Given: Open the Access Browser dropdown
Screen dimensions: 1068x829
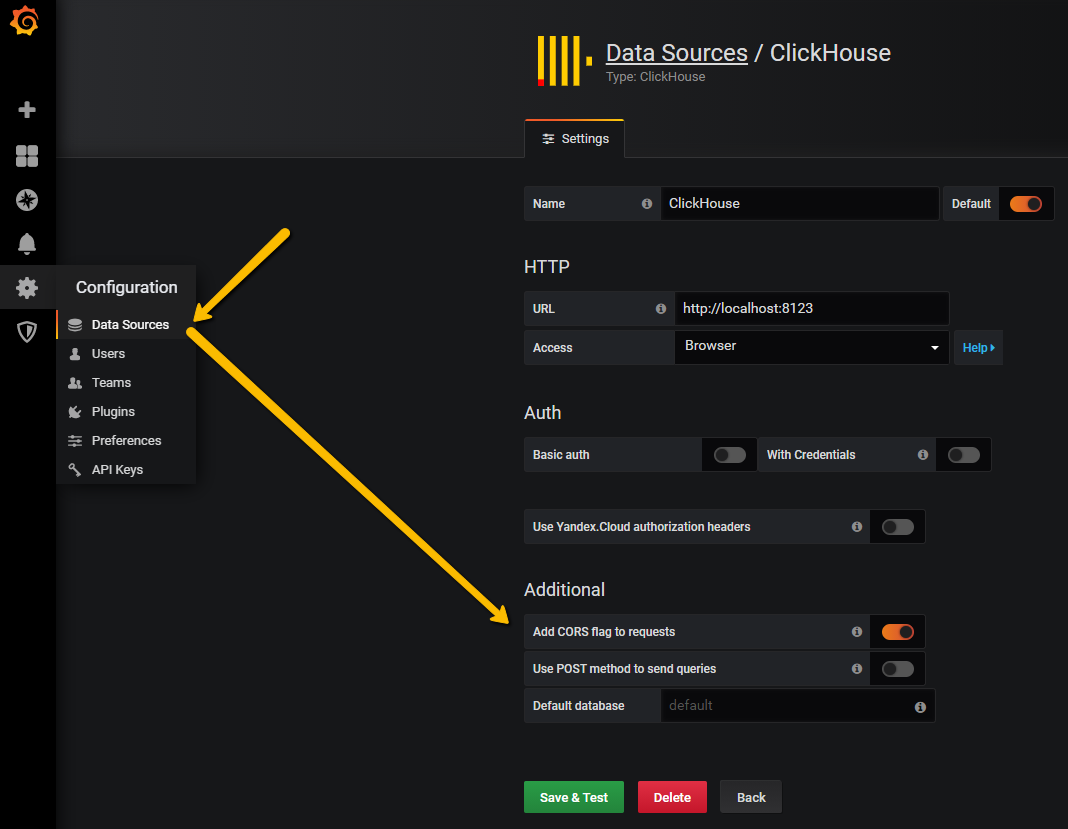Looking at the screenshot, I should (x=811, y=347).
